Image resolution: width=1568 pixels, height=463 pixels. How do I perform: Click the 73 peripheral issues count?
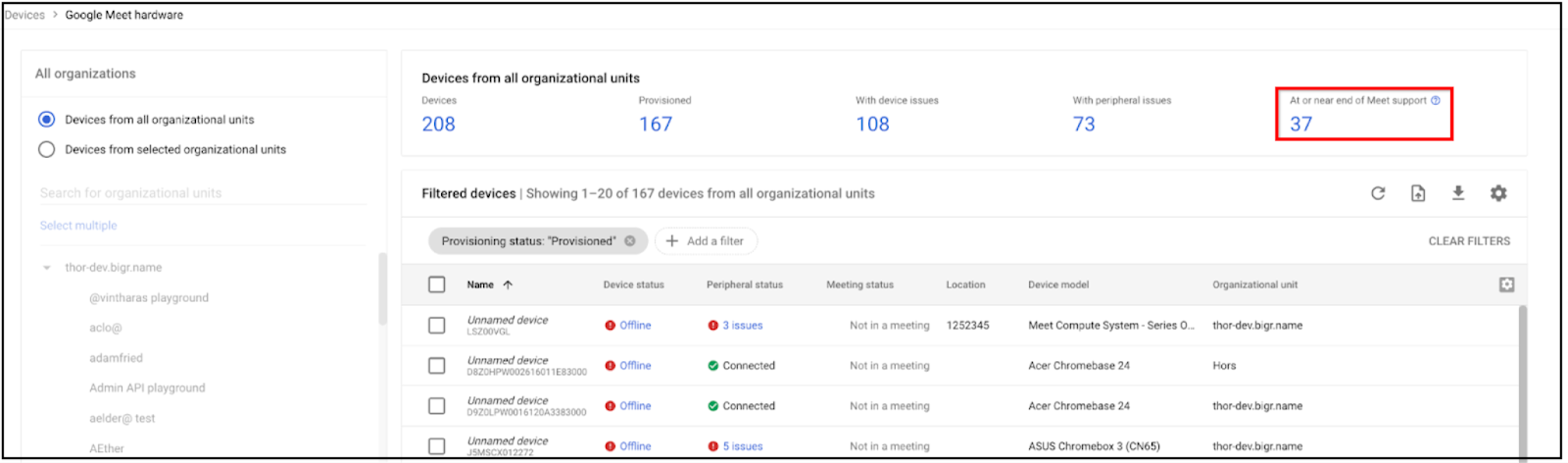click(1084, 125)
